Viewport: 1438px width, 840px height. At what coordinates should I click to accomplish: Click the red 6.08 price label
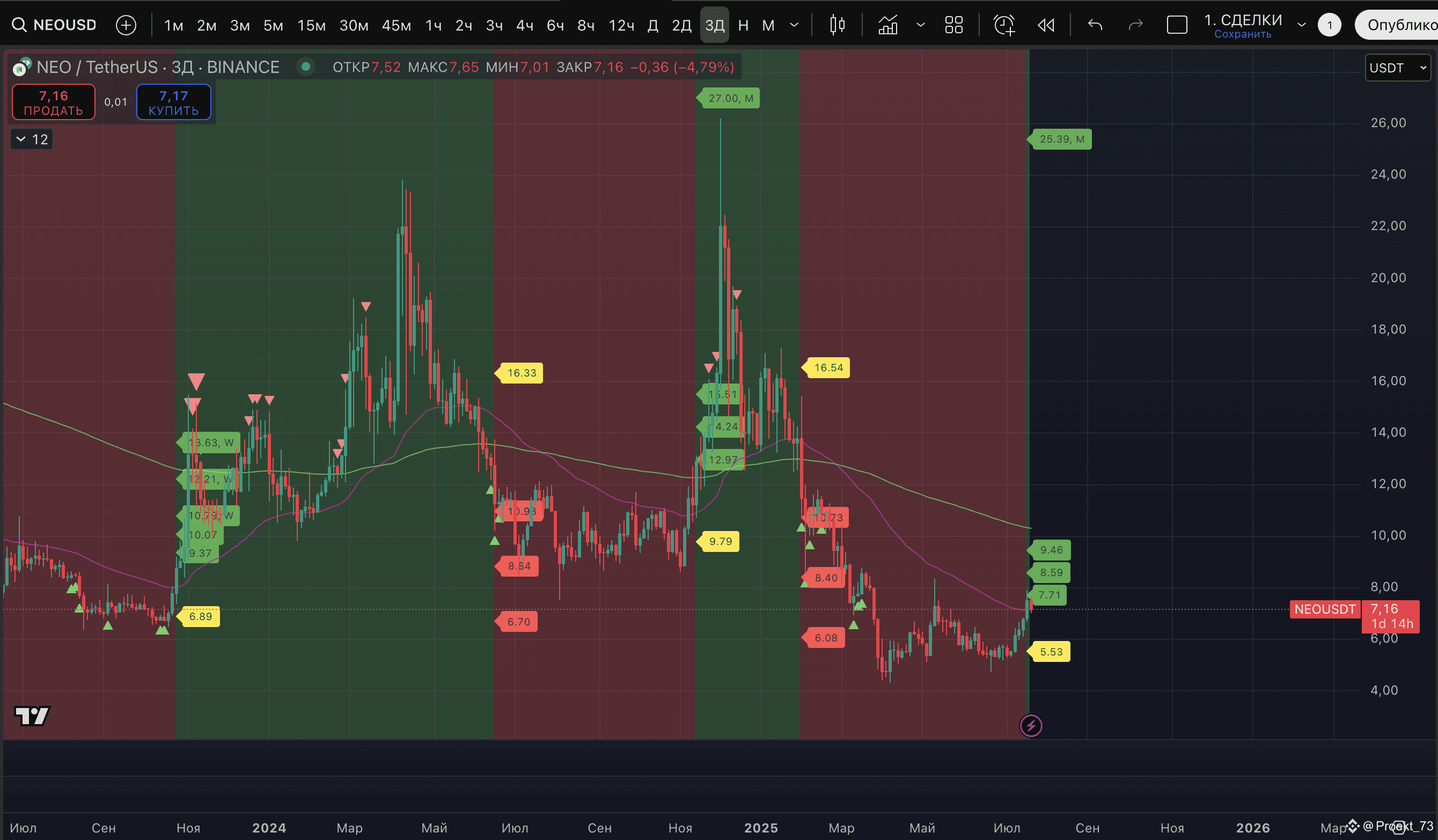[824, 638]
